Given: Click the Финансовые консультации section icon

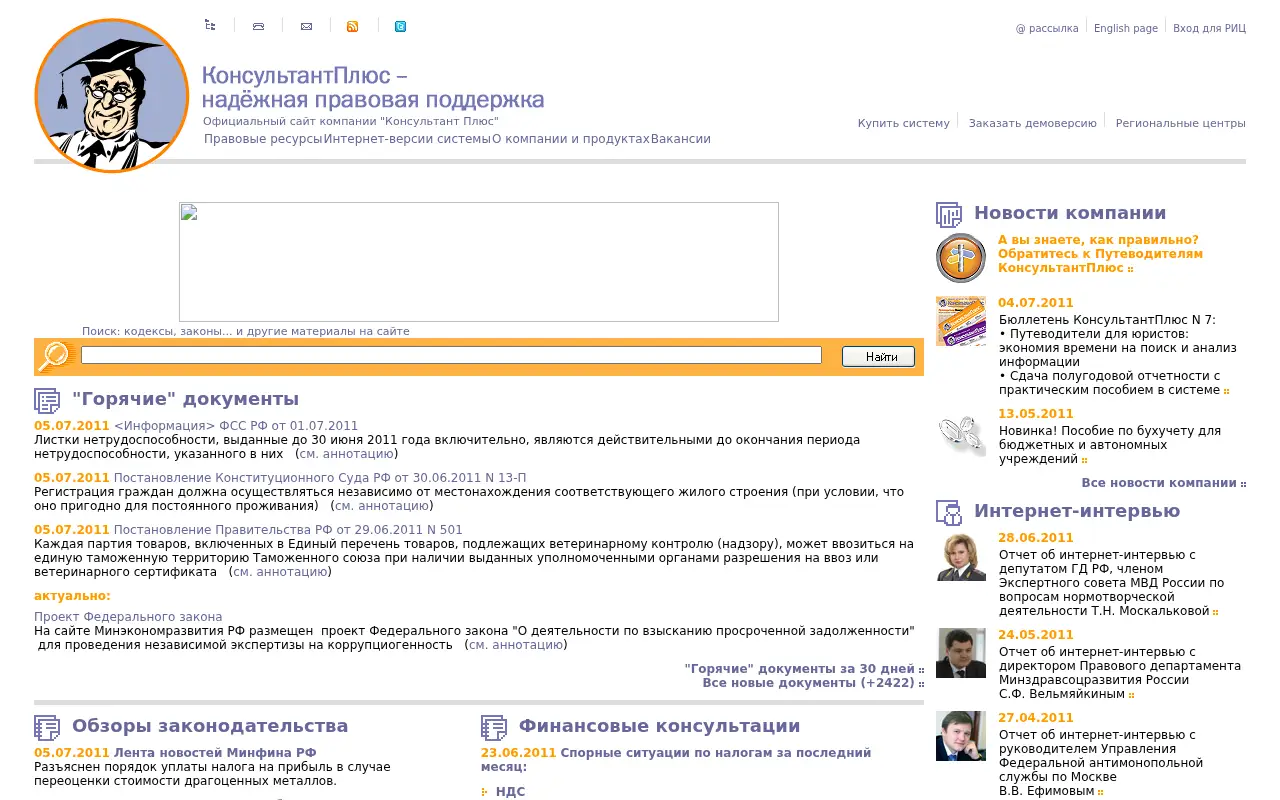Looking at the screenshot, I should [x=494, y=727].
